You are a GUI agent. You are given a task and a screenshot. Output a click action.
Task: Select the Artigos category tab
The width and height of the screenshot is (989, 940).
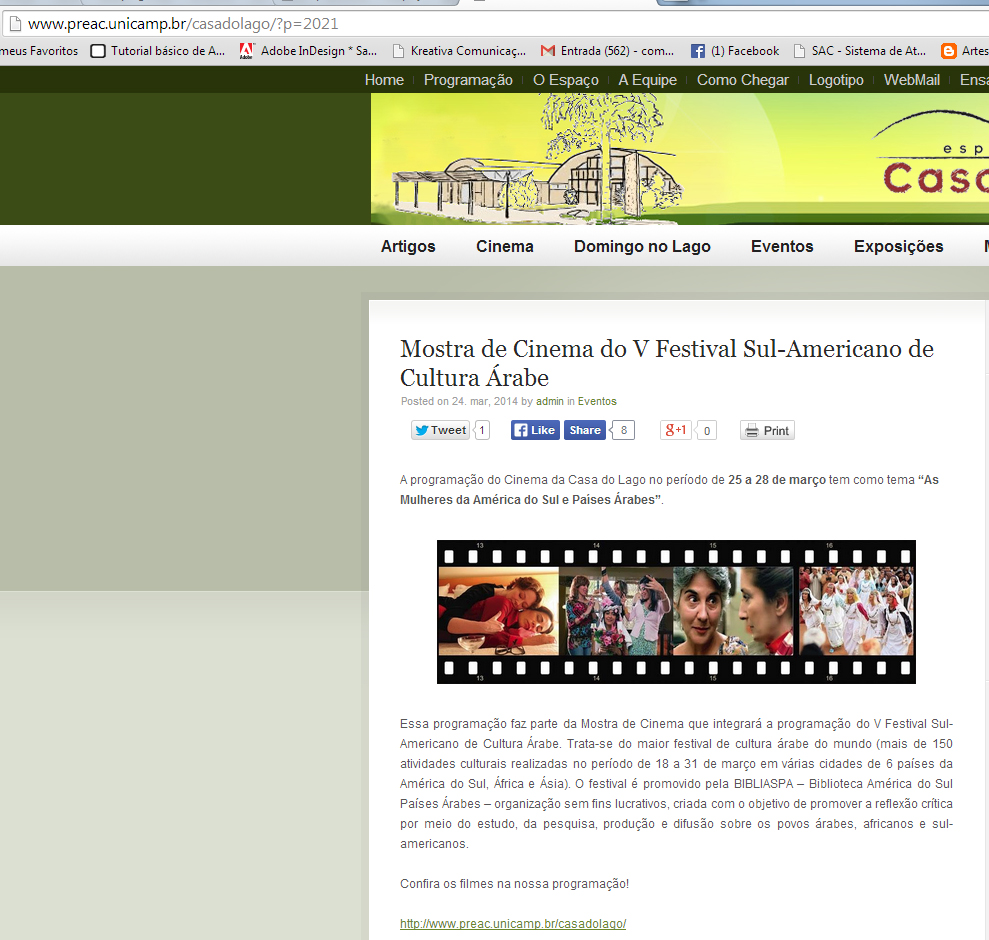pos(408,246)
